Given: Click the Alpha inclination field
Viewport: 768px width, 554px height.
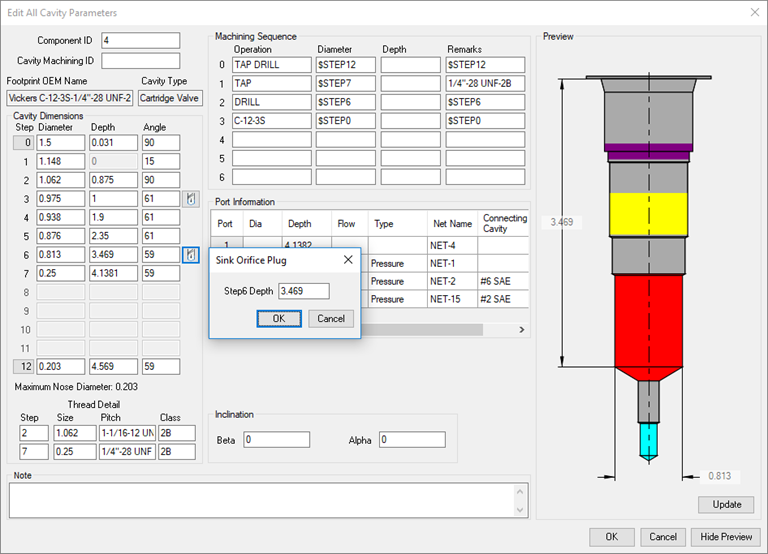Looking at the screenshot, I should click(412, 440).
